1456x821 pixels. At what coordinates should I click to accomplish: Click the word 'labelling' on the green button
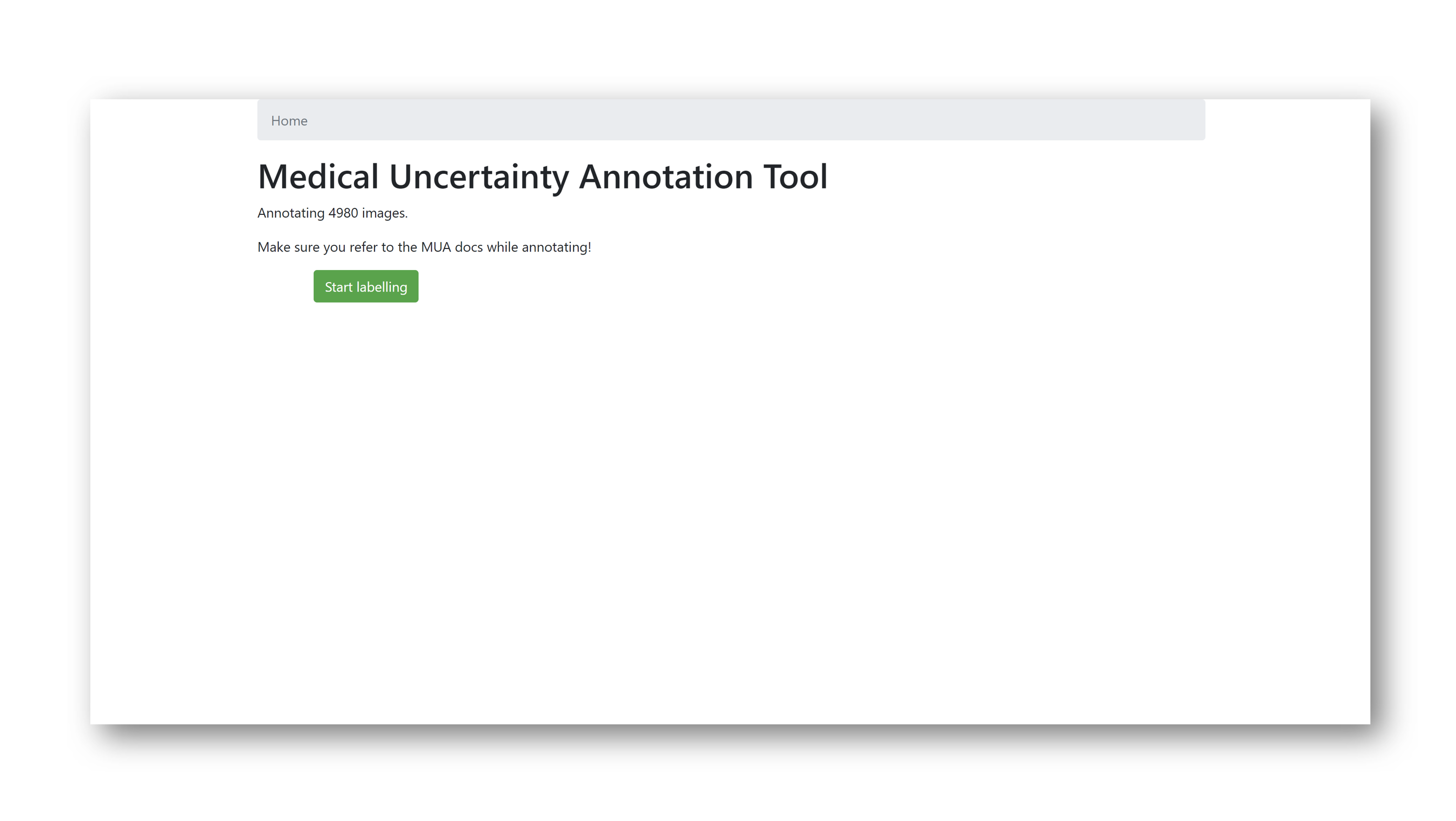pos(381,287)
